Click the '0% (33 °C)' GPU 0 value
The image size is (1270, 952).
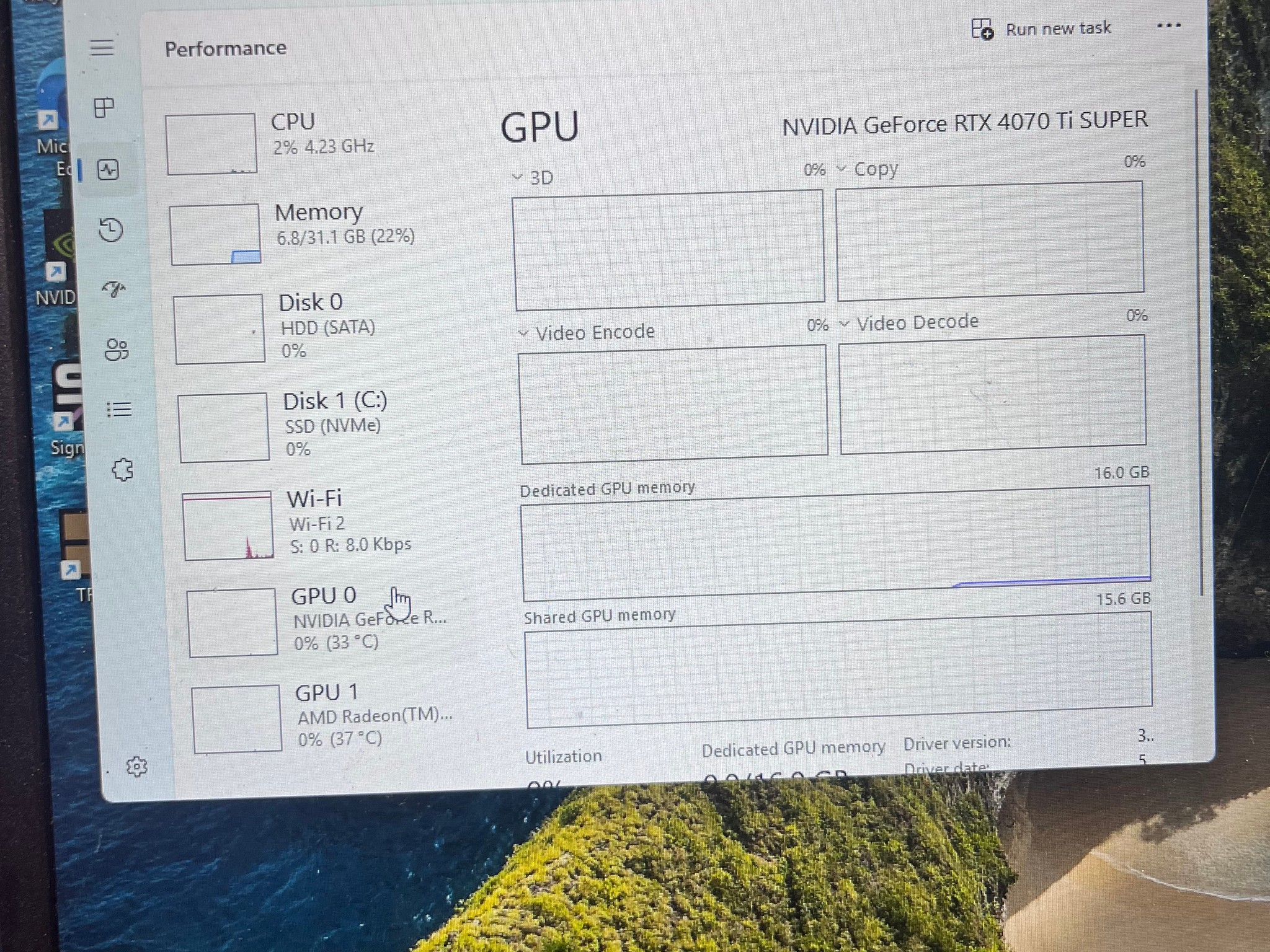335,642
